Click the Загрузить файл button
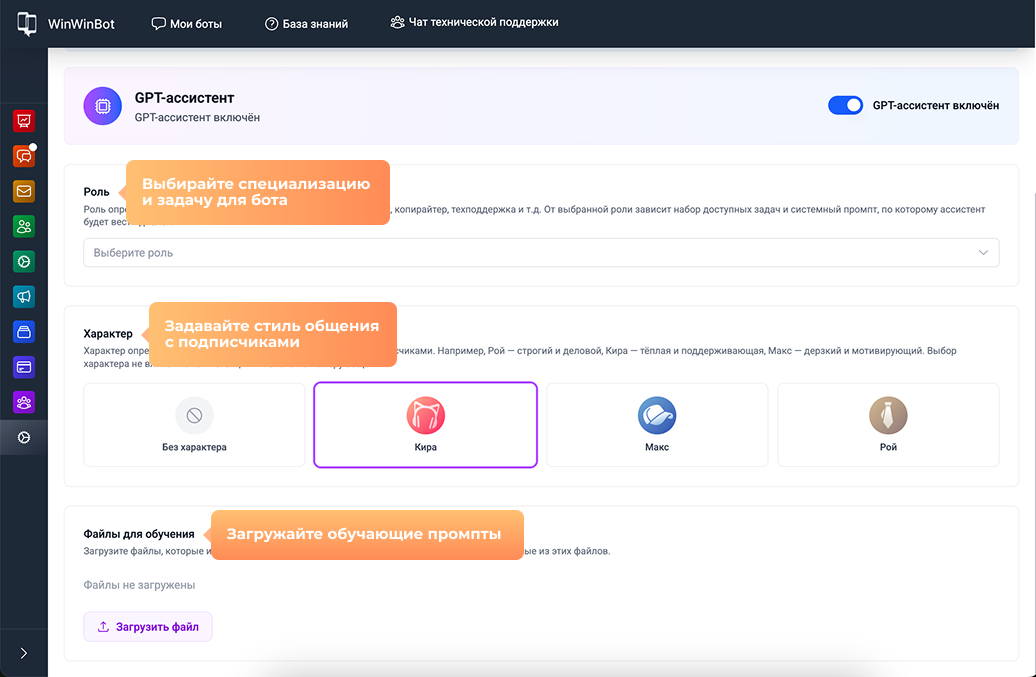 [148, 627]
